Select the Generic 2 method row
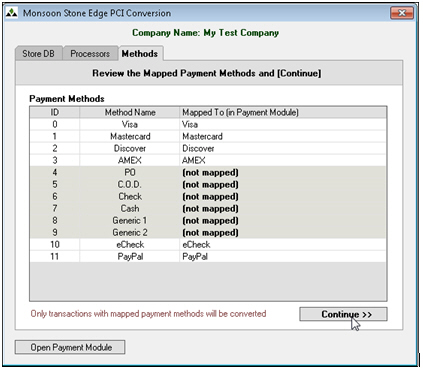 208,232
